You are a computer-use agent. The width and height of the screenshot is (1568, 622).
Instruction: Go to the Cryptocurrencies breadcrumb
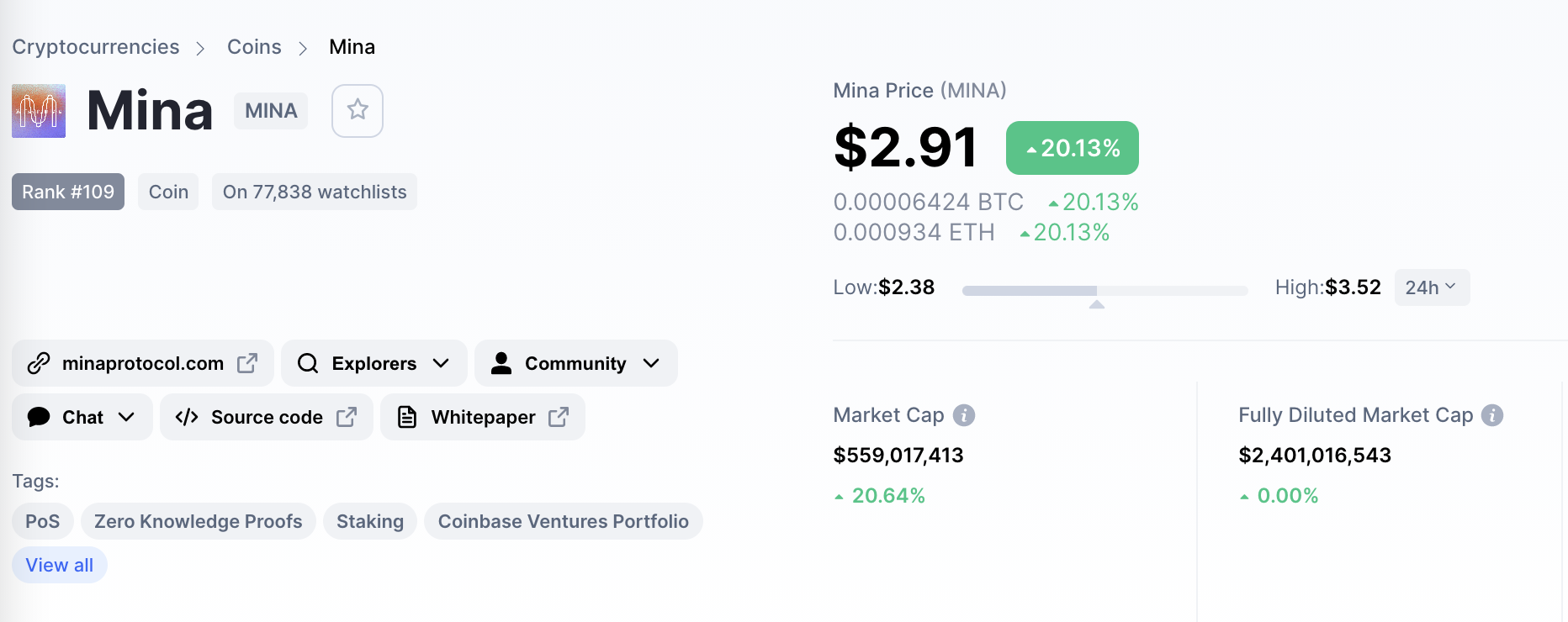pos(96,47)
